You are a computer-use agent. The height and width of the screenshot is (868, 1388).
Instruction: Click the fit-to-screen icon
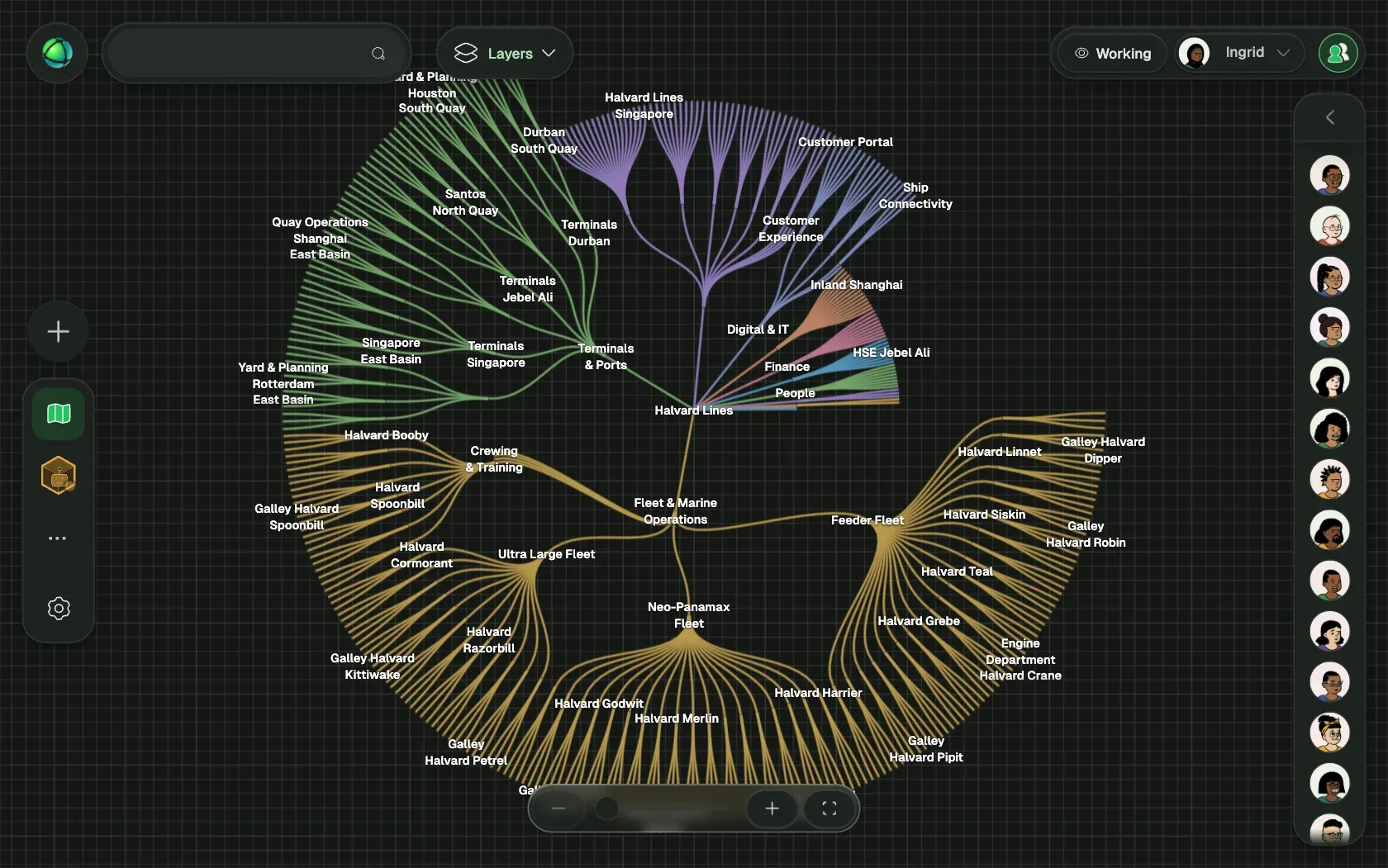tap(829, 809)
